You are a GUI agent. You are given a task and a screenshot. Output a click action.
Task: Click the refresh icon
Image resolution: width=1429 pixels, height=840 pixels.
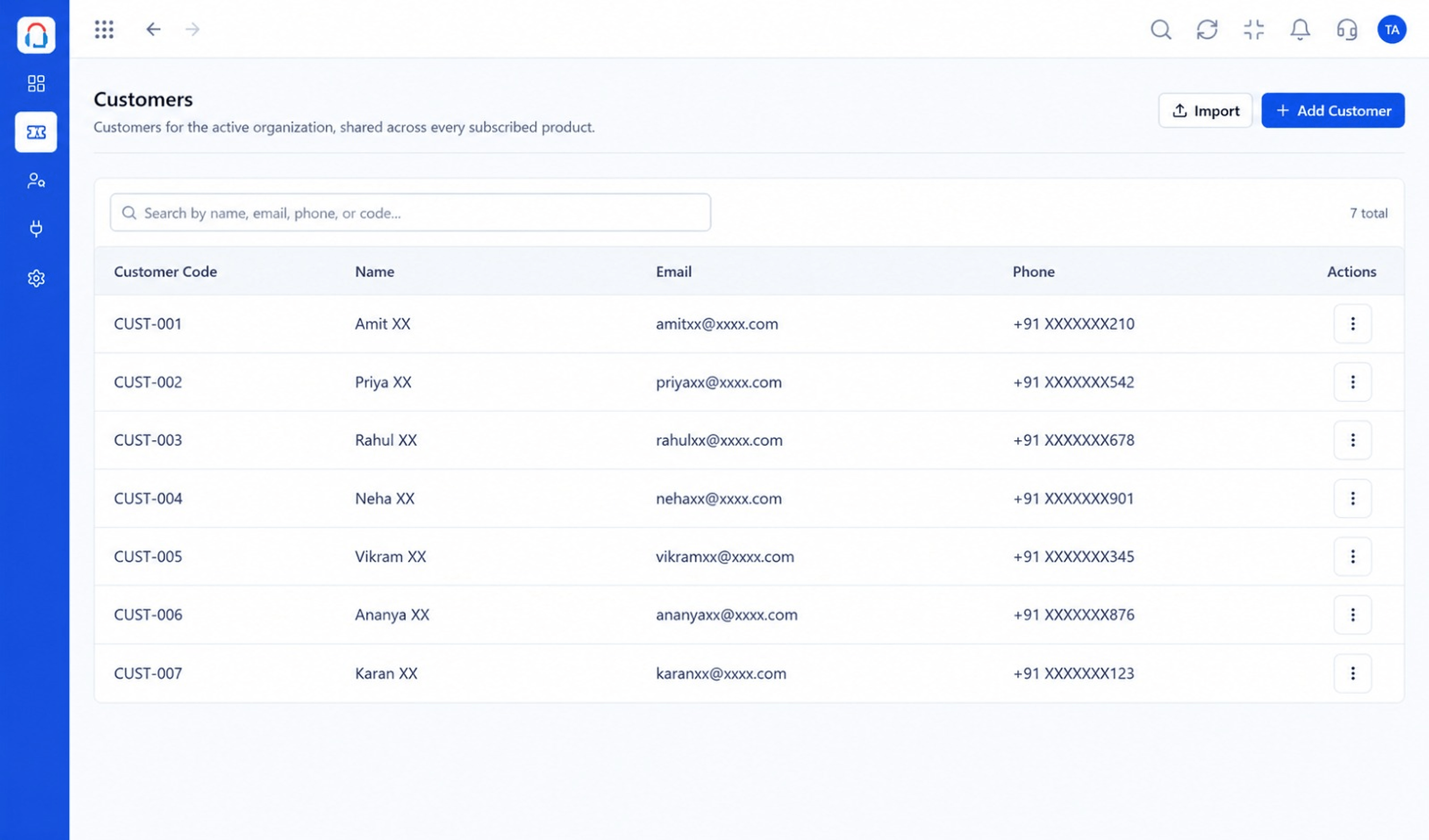pos(1207,29)
